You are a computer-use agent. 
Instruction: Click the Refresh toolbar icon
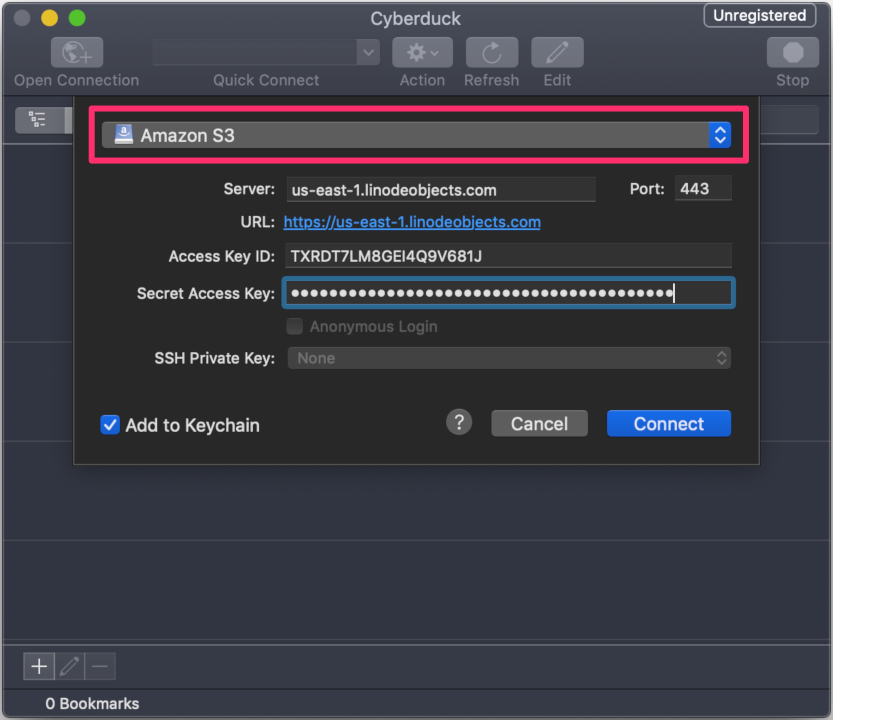491,52
